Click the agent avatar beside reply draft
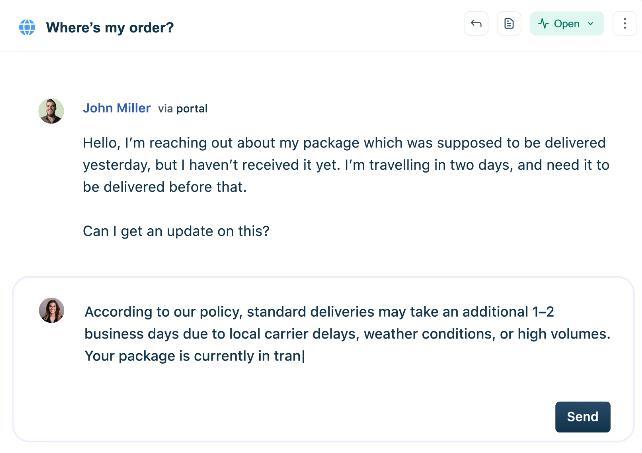Image resolution: width=642 pixels, height=453 pixels. [51, 310]
